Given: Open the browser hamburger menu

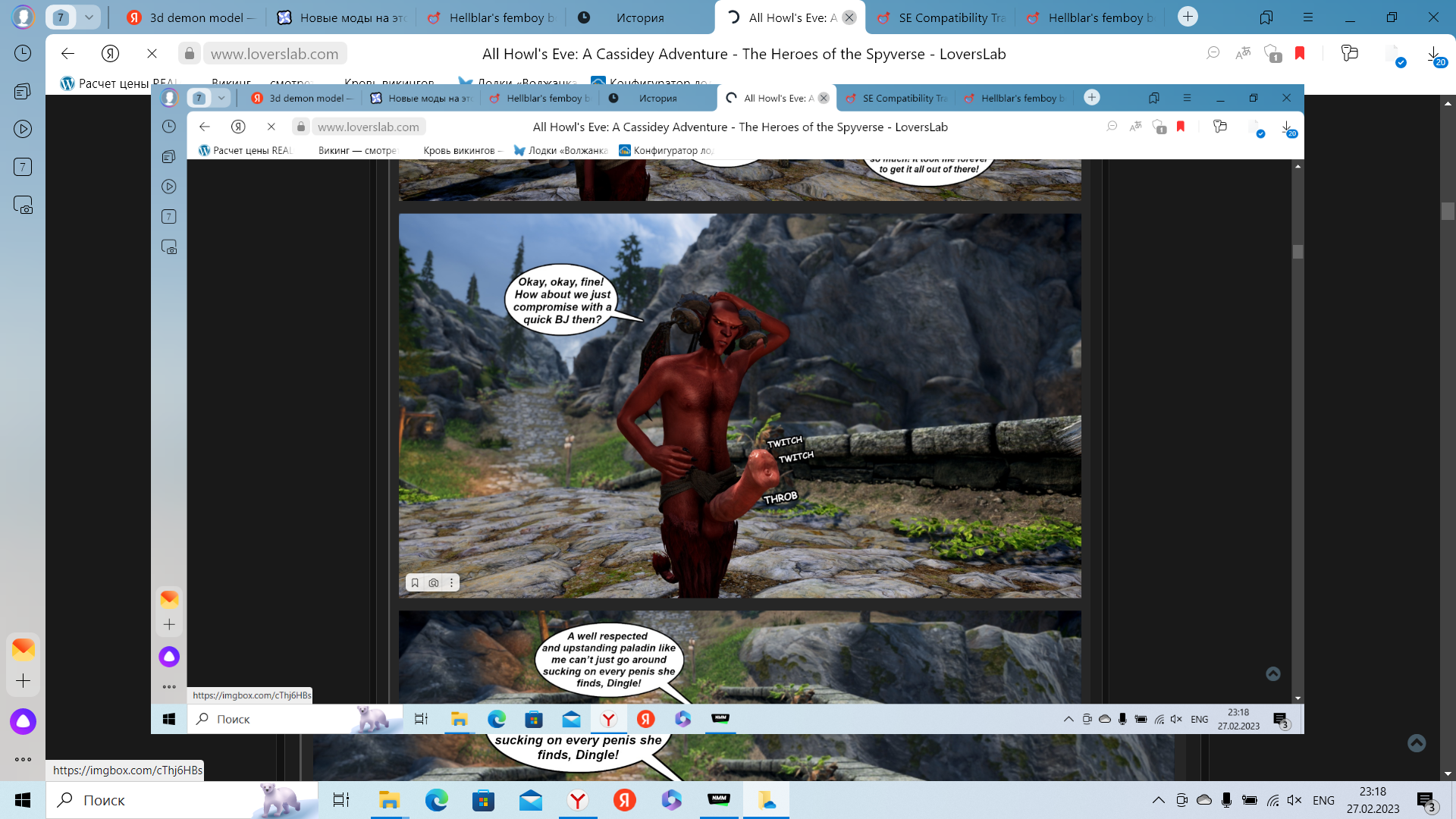Looking at the screenshot, I should [1308, 17].
